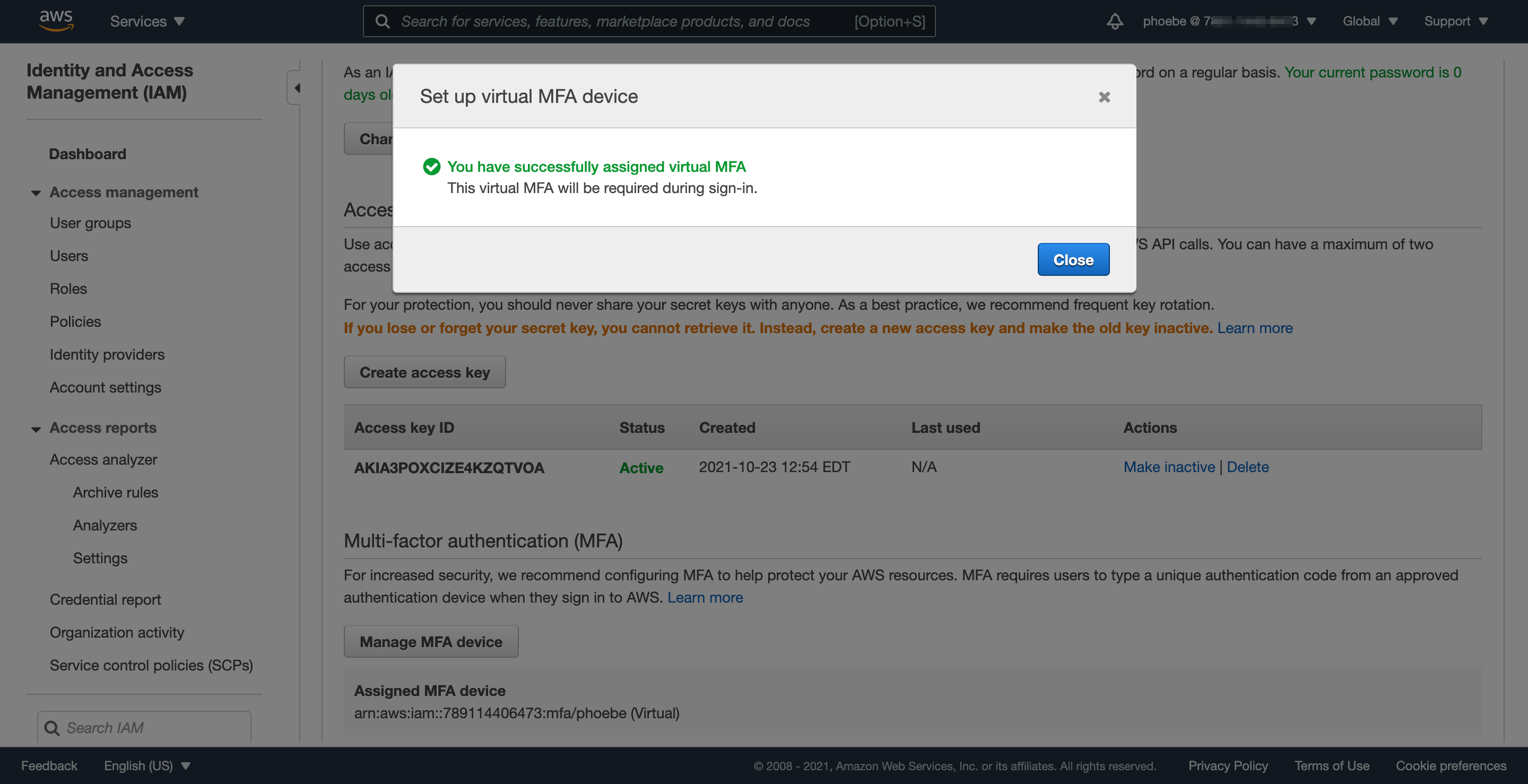Screen dimensions: 1528x784
Task: Open the Support dropdown menu
Action: (x=1456, y=21)
